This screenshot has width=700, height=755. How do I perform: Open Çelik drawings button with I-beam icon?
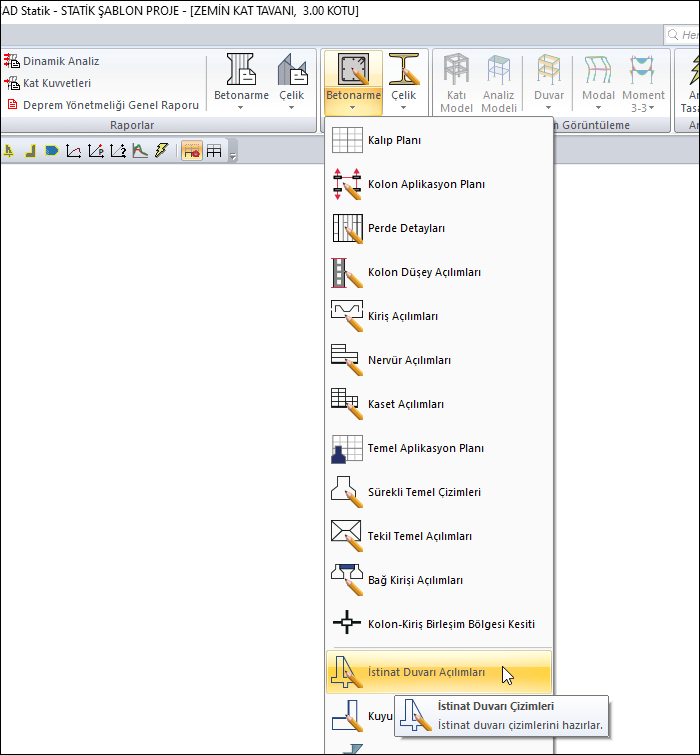pos(403,77)
